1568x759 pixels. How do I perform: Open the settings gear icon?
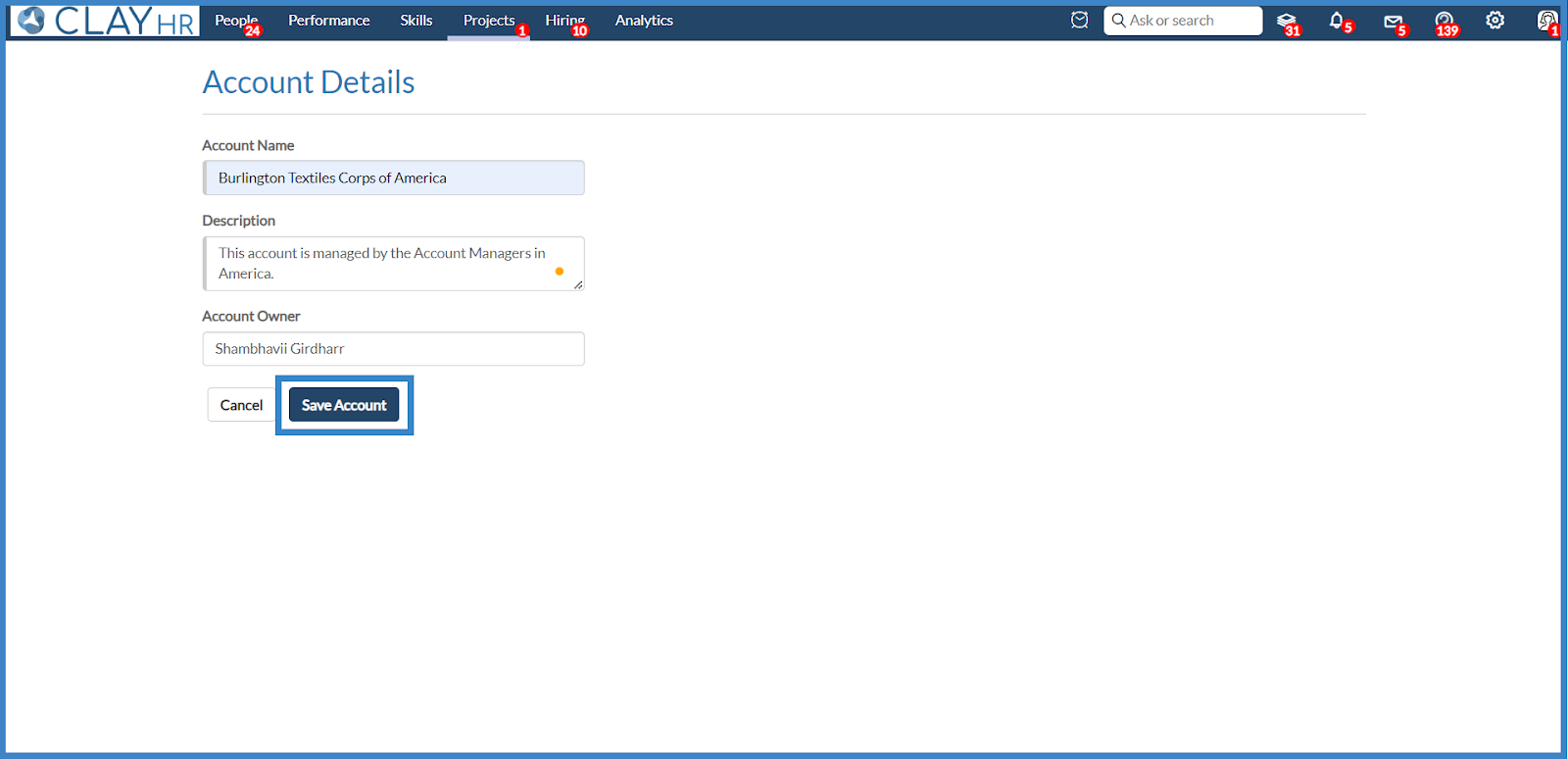(1494, 21)
